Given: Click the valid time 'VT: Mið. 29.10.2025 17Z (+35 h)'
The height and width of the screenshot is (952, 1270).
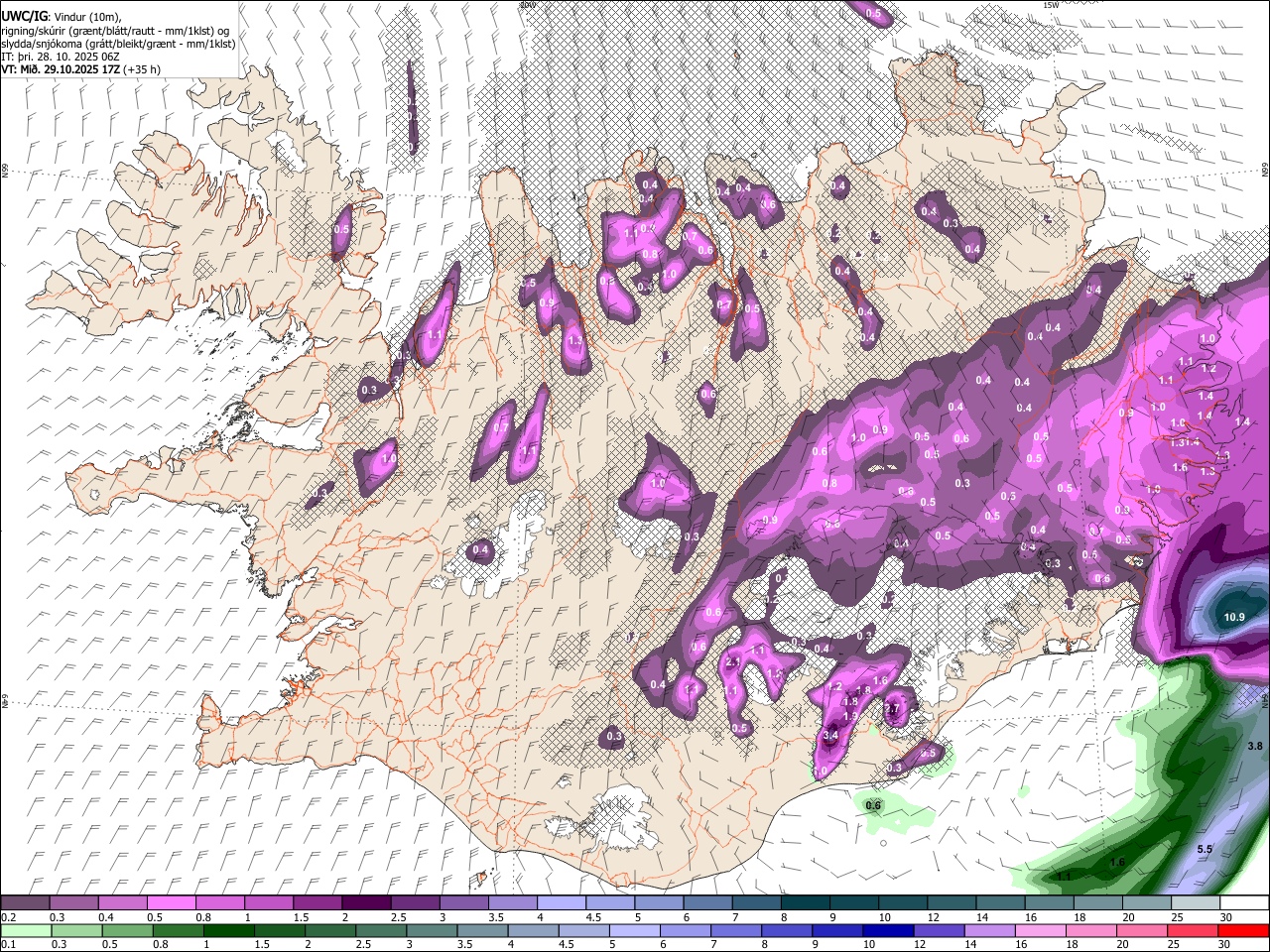Looking at the screenshot, I should (x=81, y=69).
